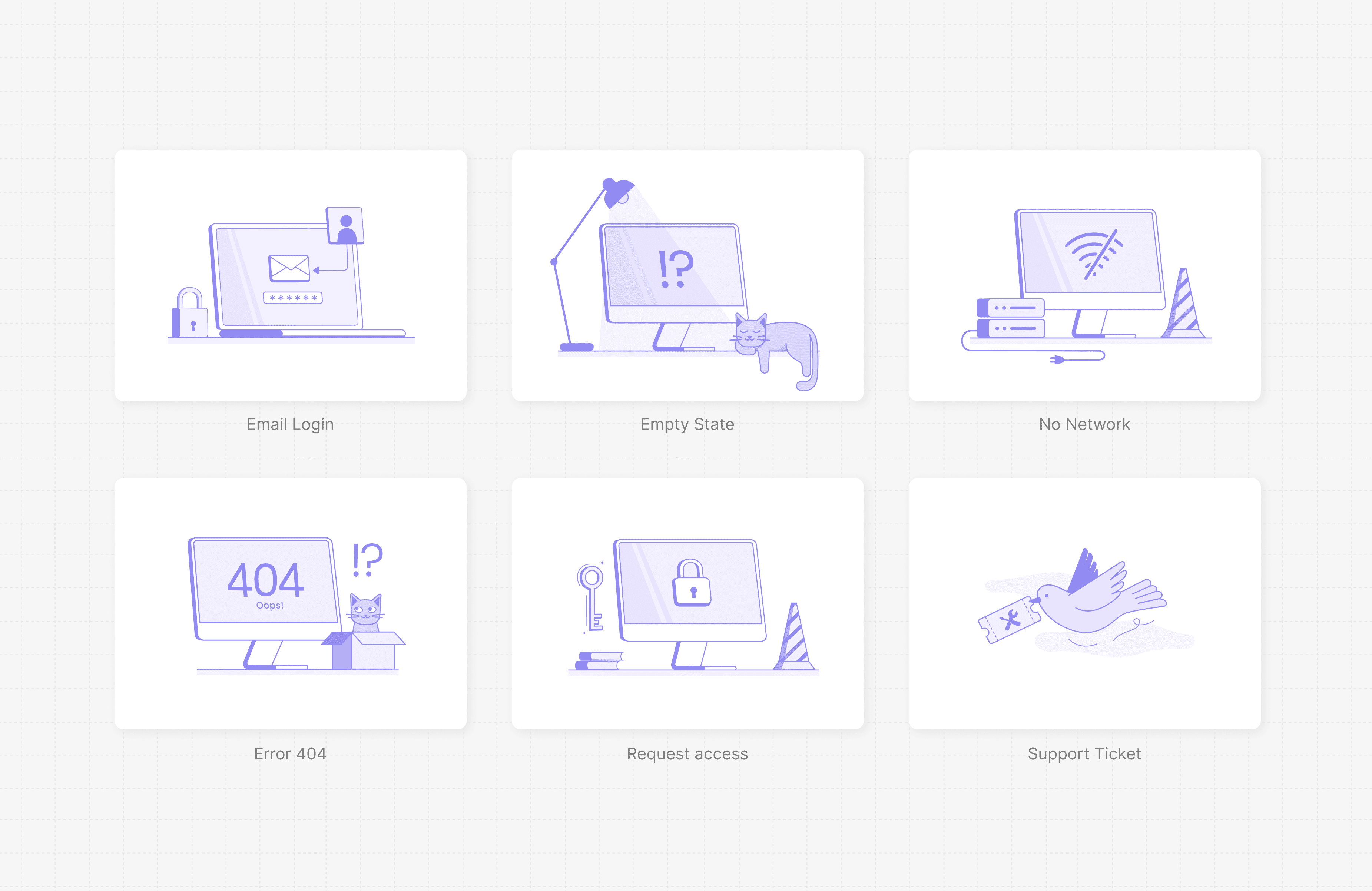Viewport: 1372px width, 891px height.
Task: Click the "Email Login" caption
Action: pos(290,424)
